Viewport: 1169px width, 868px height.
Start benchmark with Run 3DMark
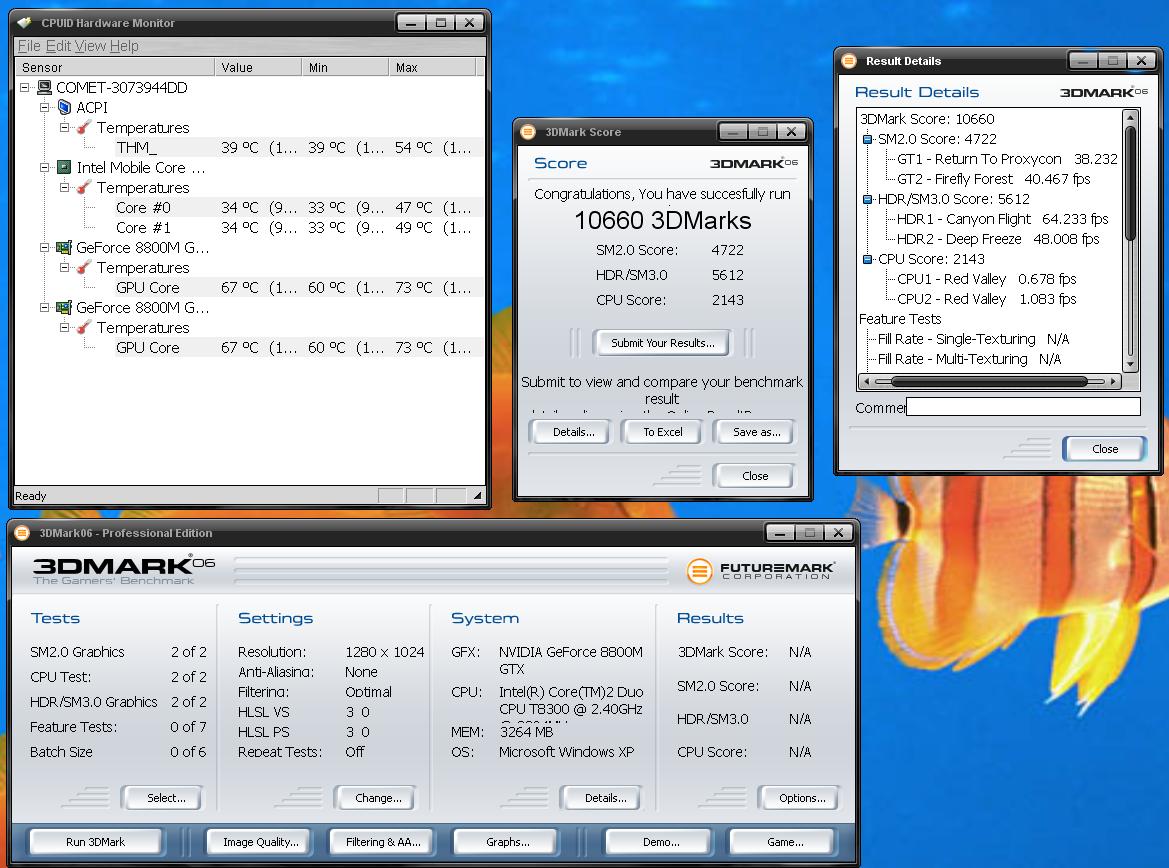point(95,842)
